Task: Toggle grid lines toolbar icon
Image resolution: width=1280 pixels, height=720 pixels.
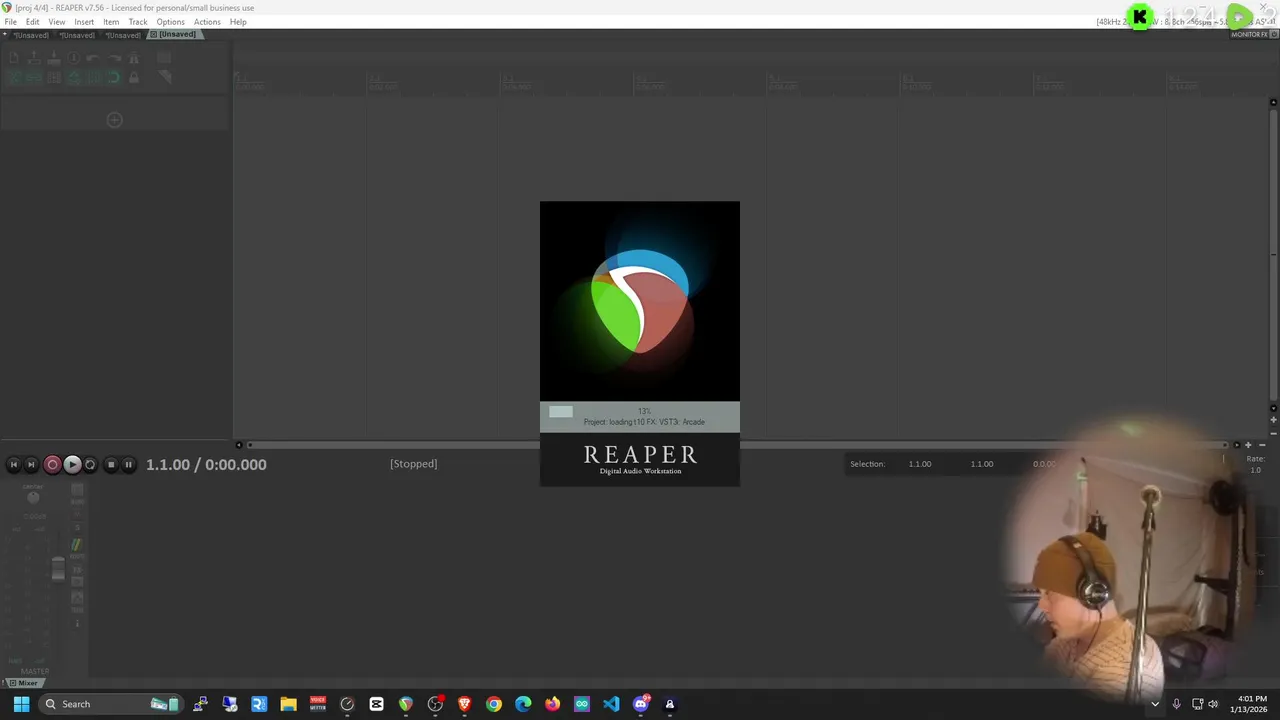Action: click(x=93, y=77)
